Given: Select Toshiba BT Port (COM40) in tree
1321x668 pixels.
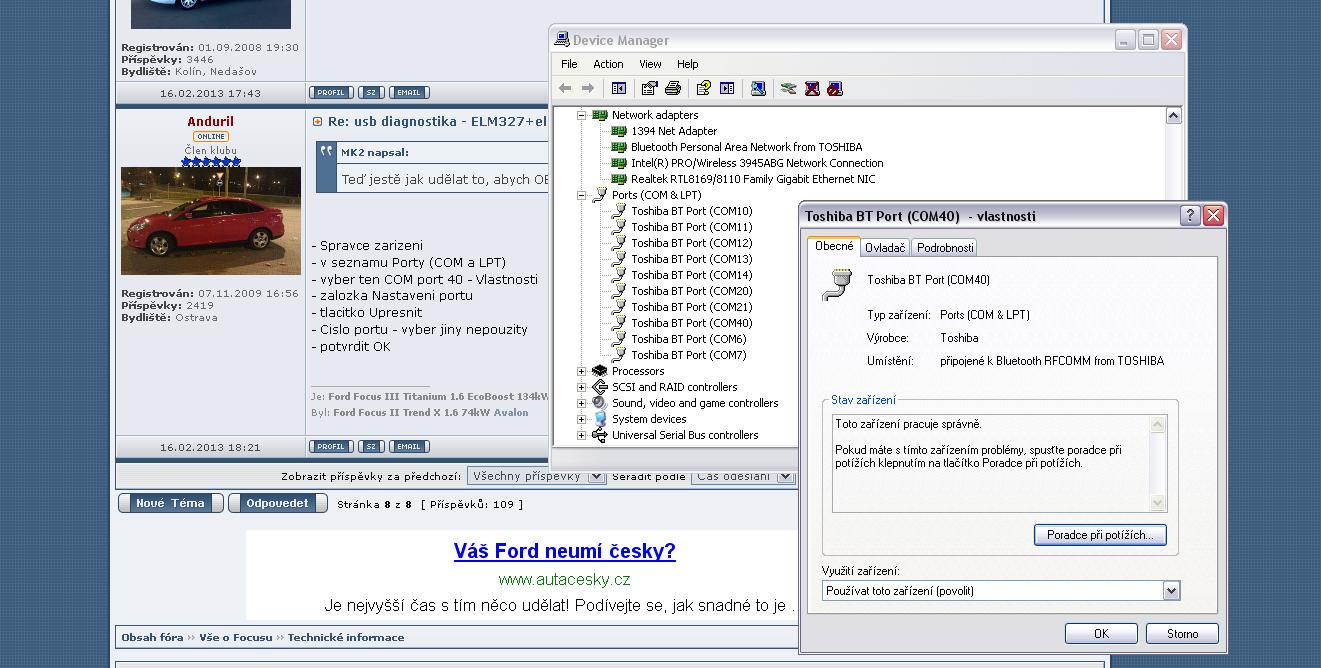Looking at the screenshot, I should 691,323.
